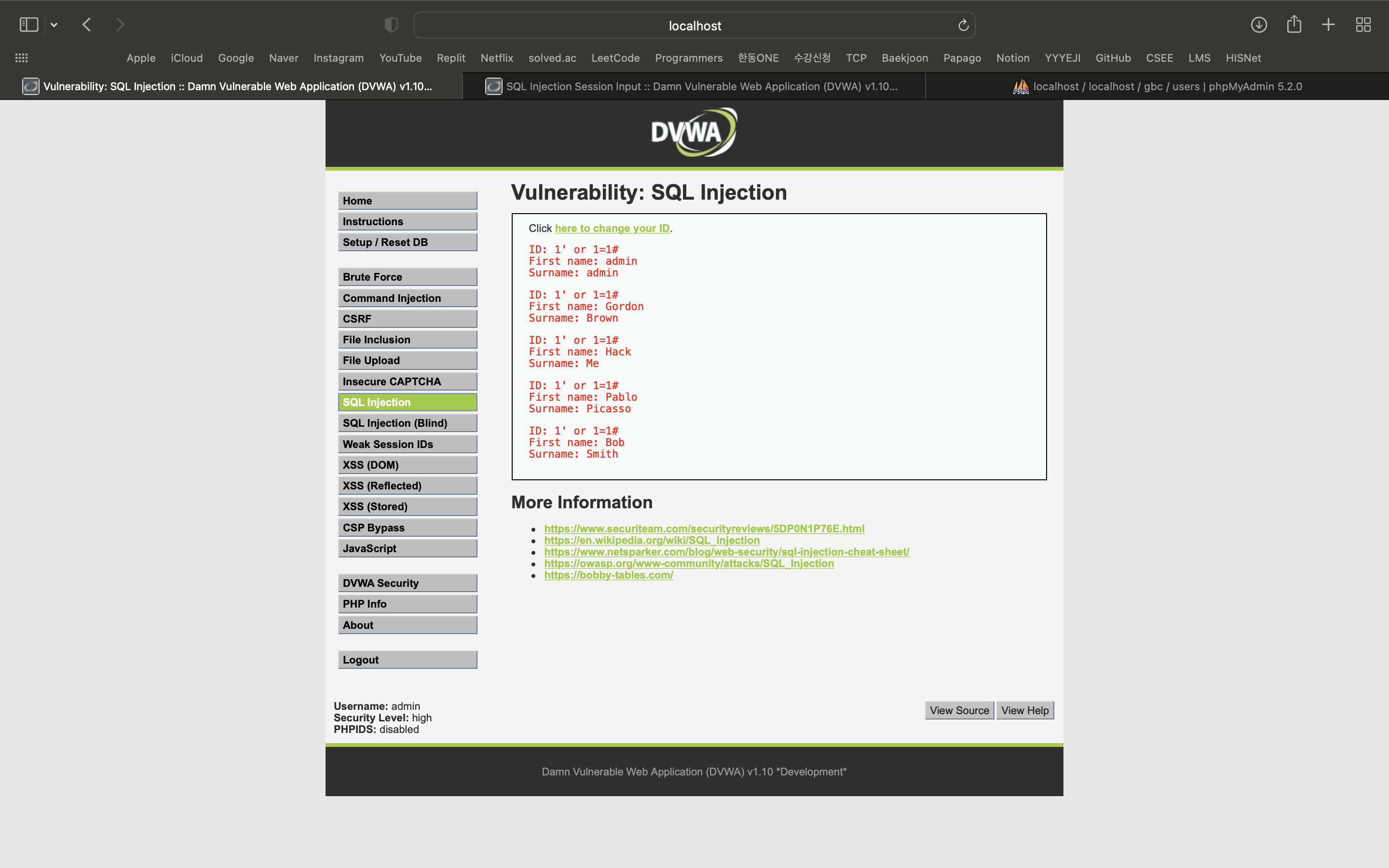Viewport: 1389px width, 868px height.
Task: Go back with the back arrow
Action: point(87,25)
